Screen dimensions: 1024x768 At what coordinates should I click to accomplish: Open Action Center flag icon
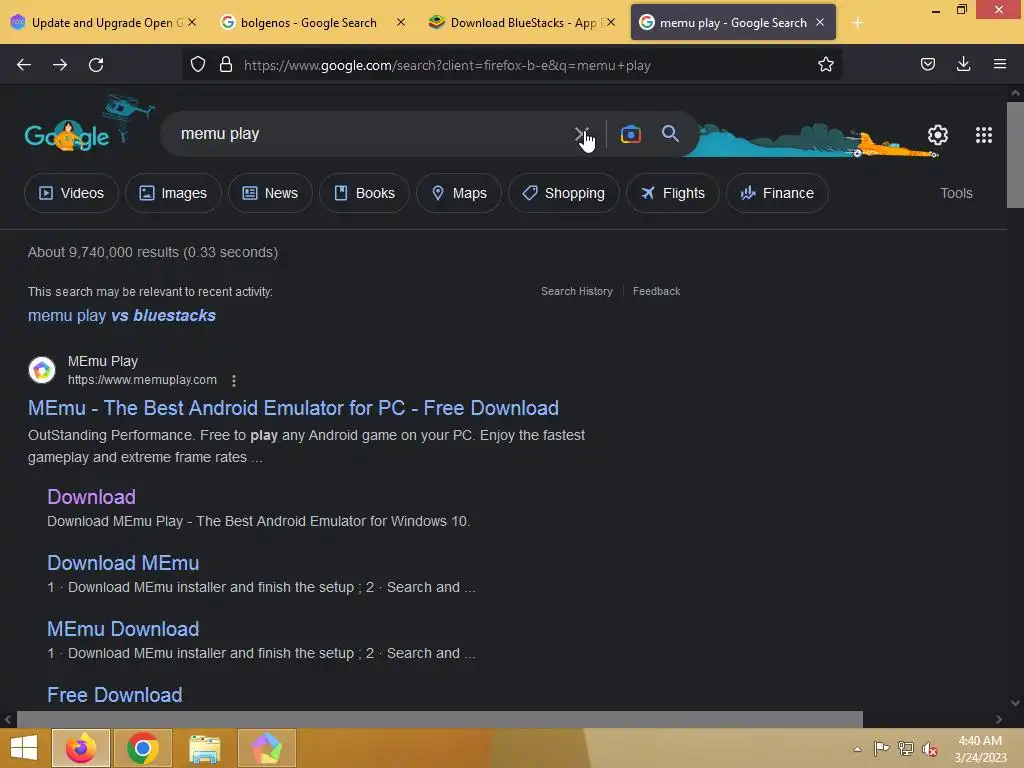(881, 748)
